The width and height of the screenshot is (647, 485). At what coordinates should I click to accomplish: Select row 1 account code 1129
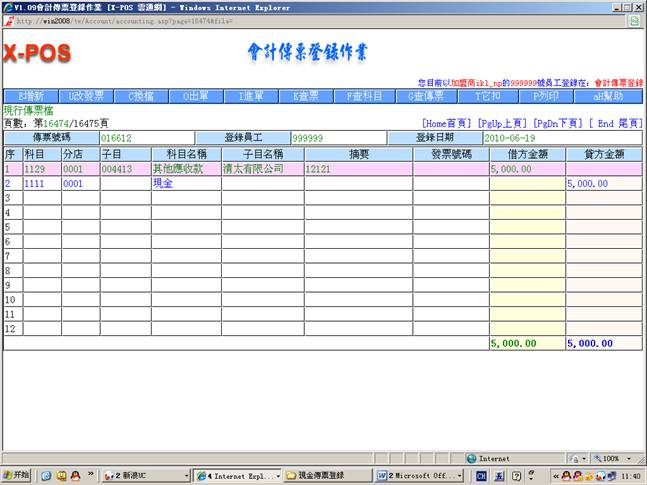coord(40,170)
